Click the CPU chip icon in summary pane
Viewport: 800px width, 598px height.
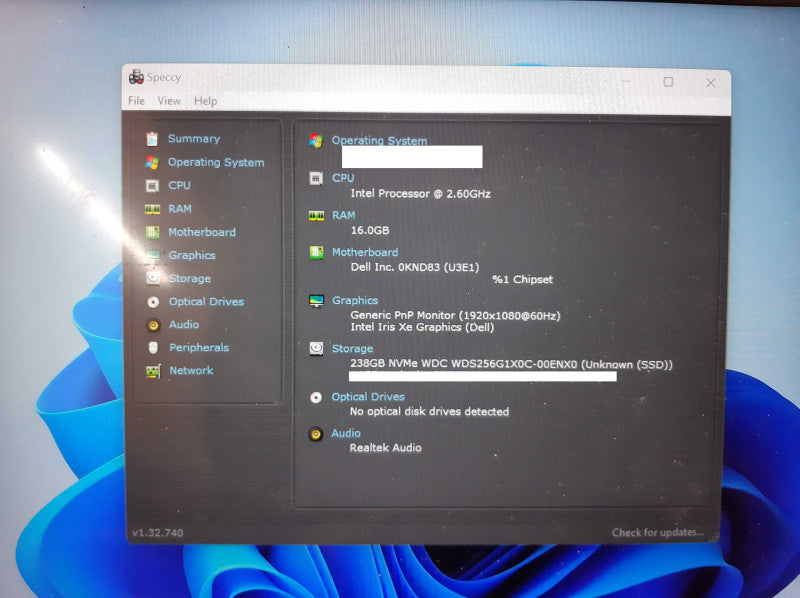point(316,179)
